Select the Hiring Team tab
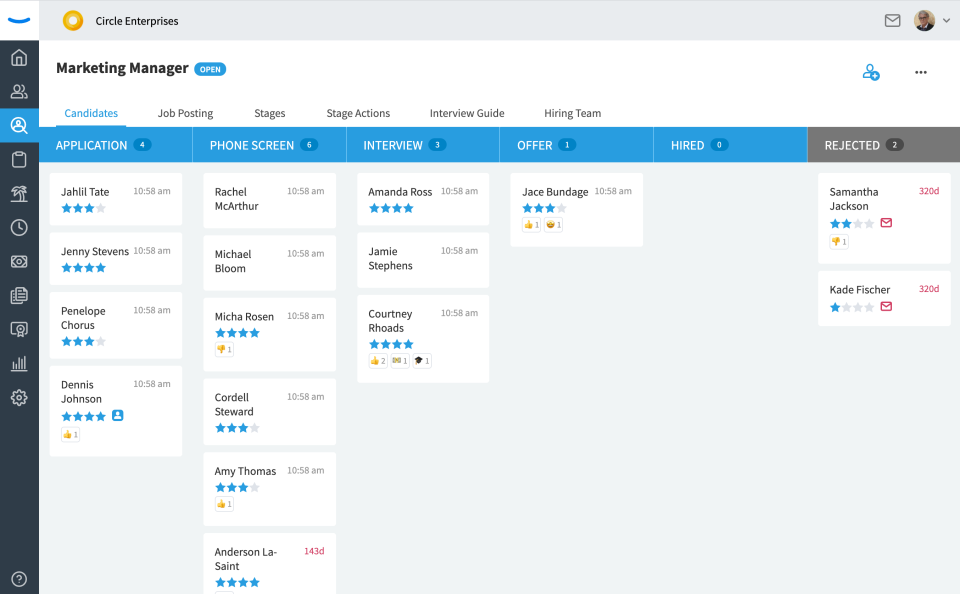960x594 pixels. (572, 113)
